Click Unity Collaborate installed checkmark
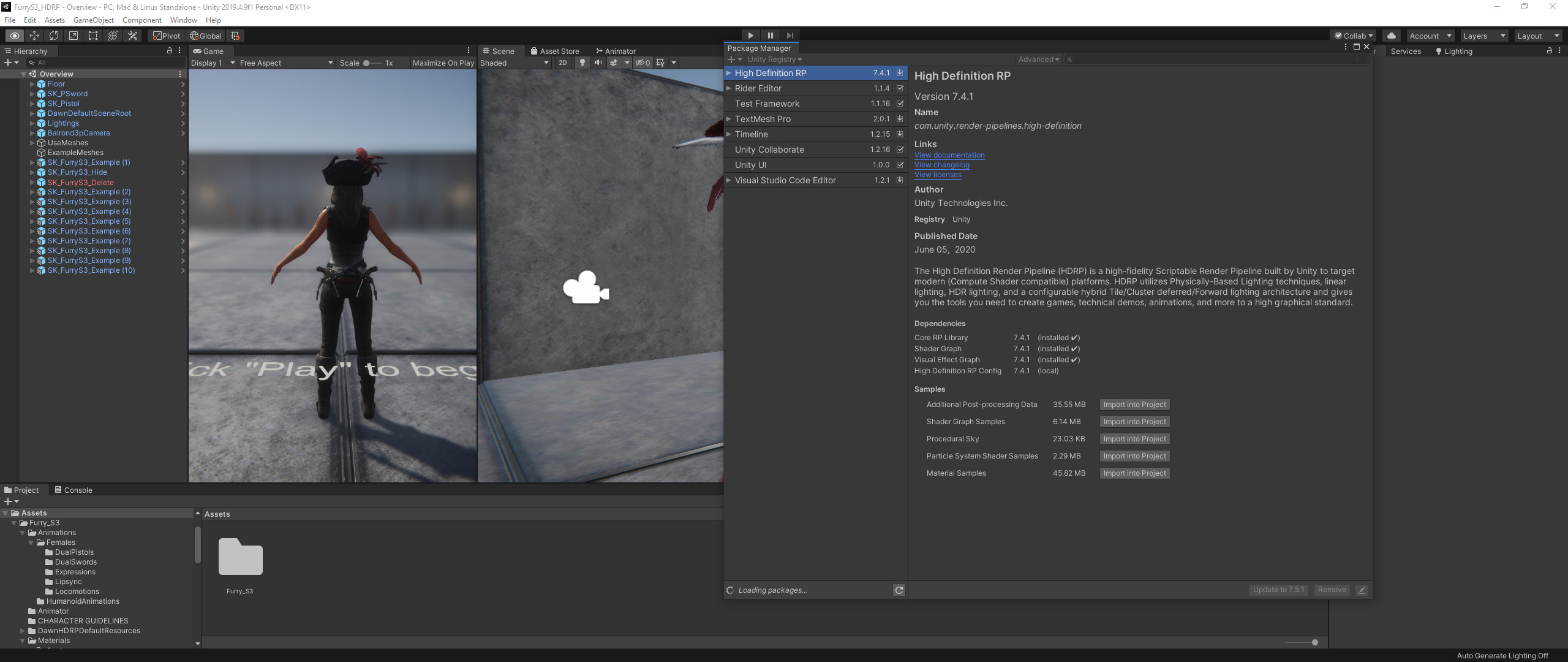The height and width of the screenshot is (662, 1568). (900, 150)
